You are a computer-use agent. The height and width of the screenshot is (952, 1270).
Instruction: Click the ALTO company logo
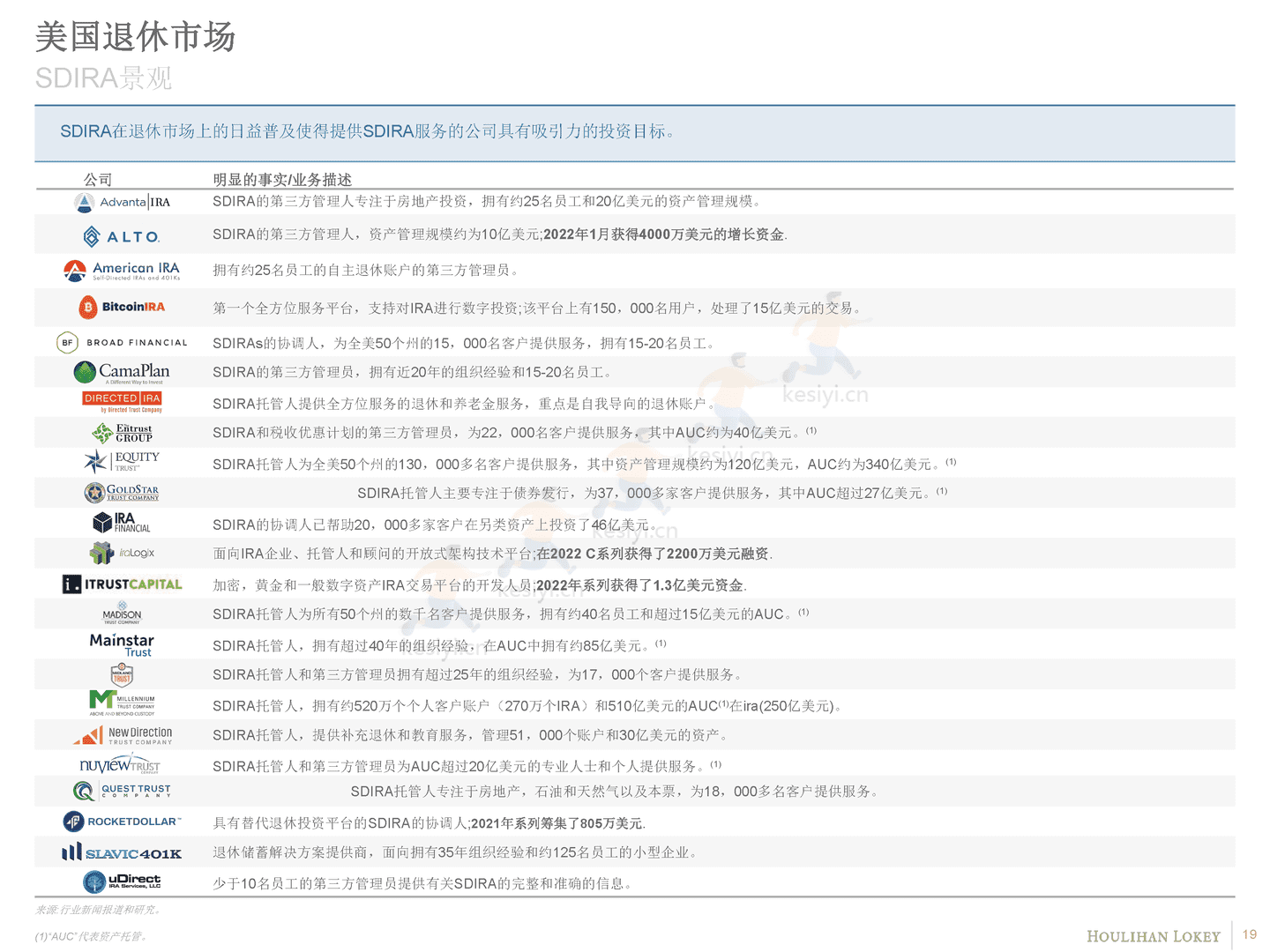point(122,236)
